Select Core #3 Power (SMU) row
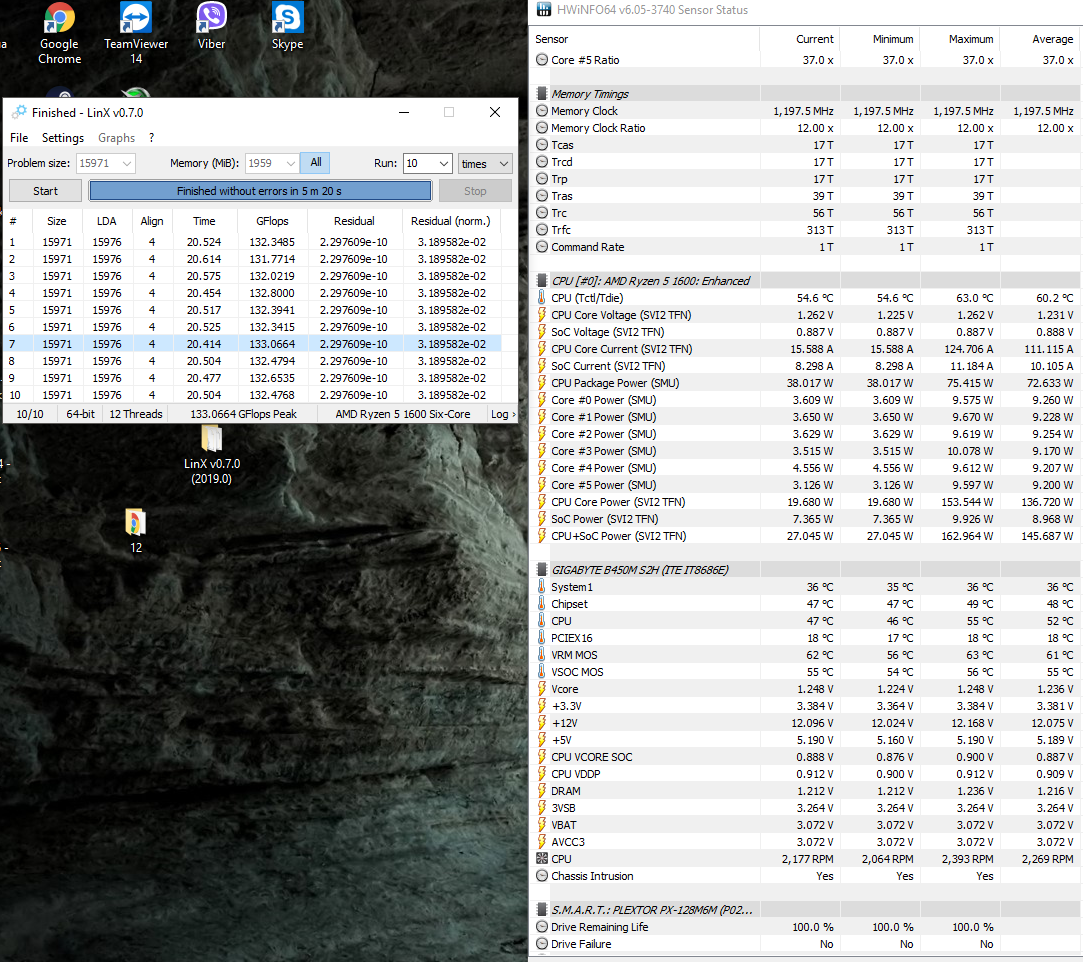Image resolution: width=1083 pixels, height=962 pixels. (805, 451)
